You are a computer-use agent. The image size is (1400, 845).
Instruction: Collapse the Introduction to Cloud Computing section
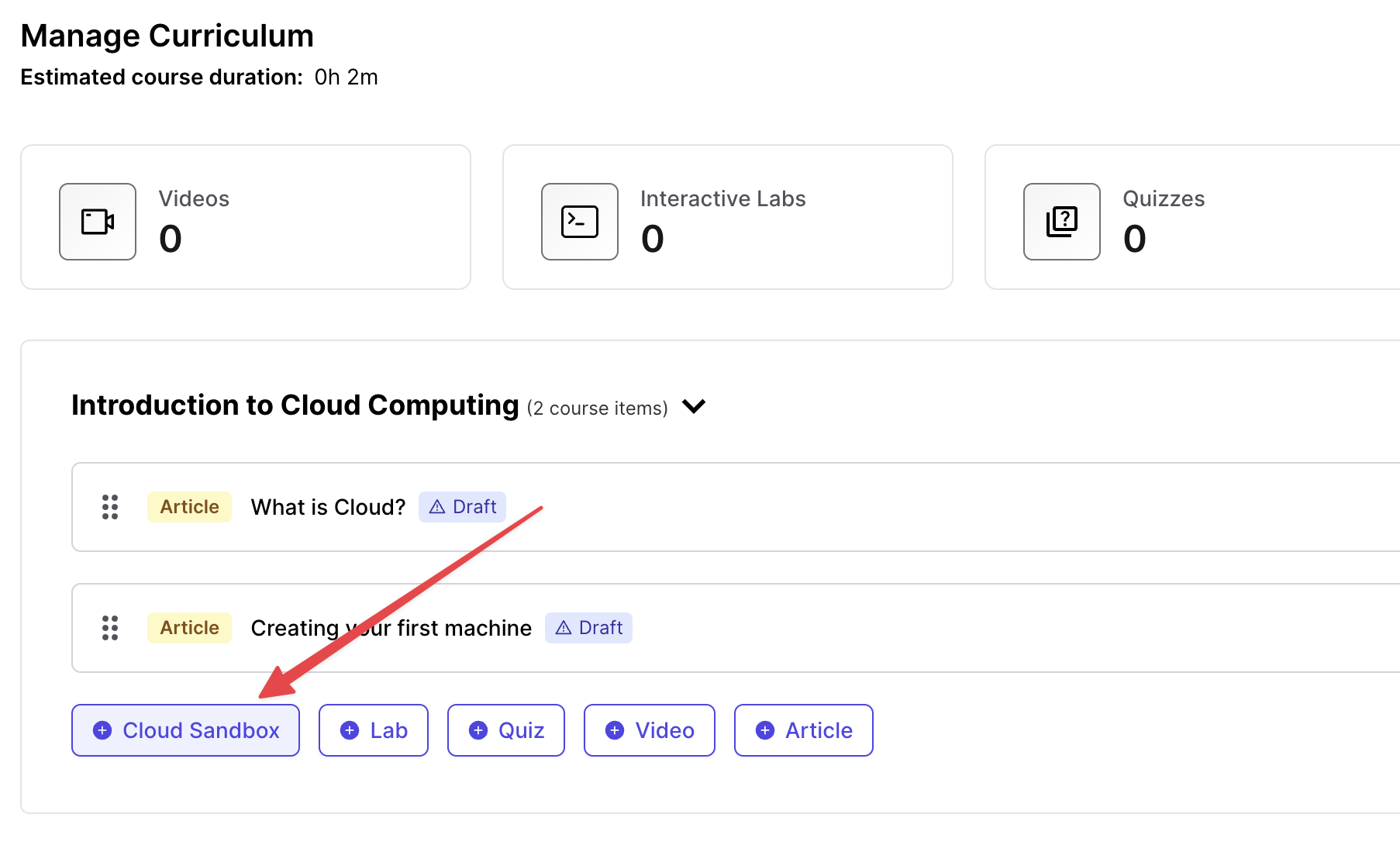click(694, 406)
